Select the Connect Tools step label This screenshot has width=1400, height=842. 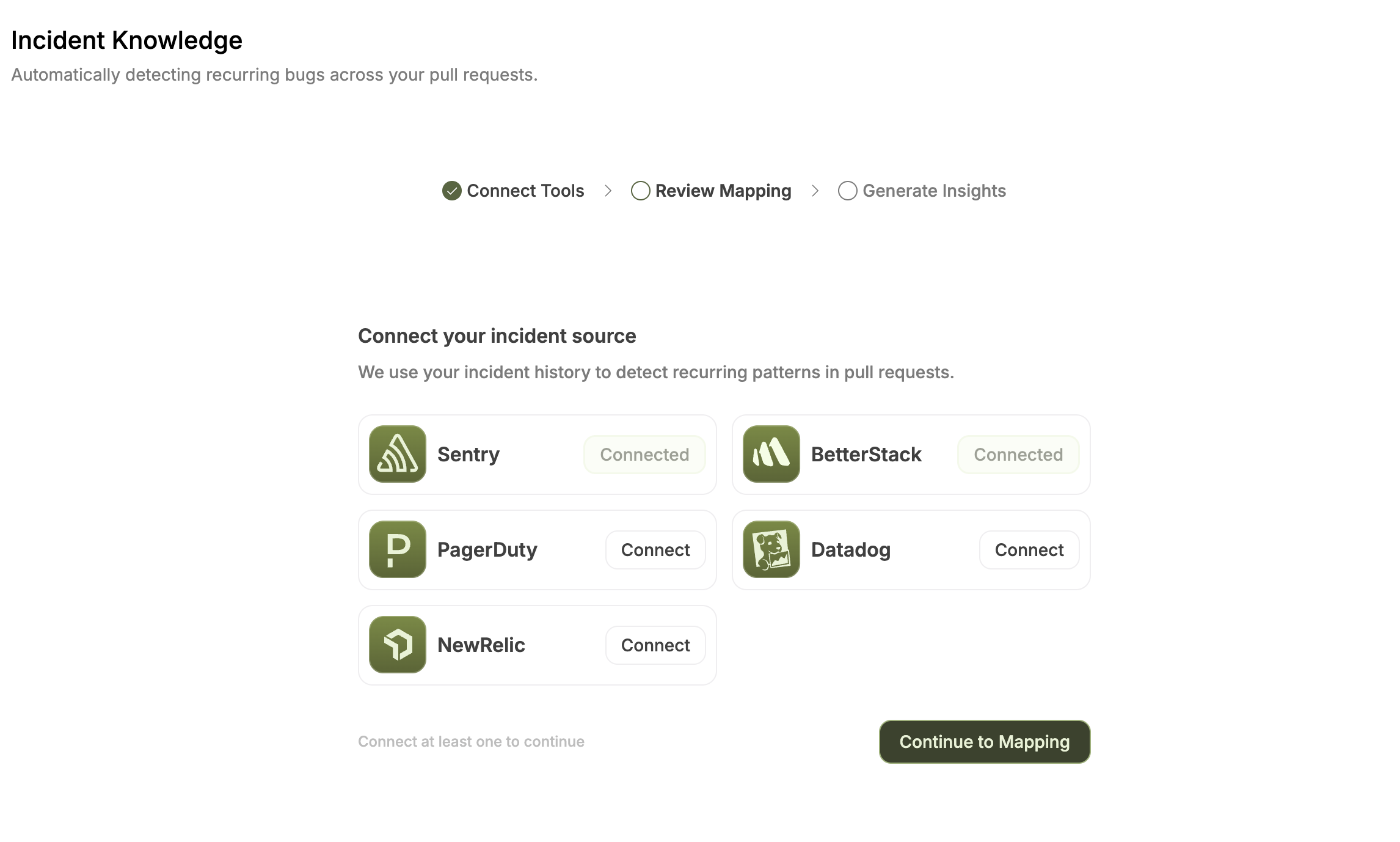point(525,191)
